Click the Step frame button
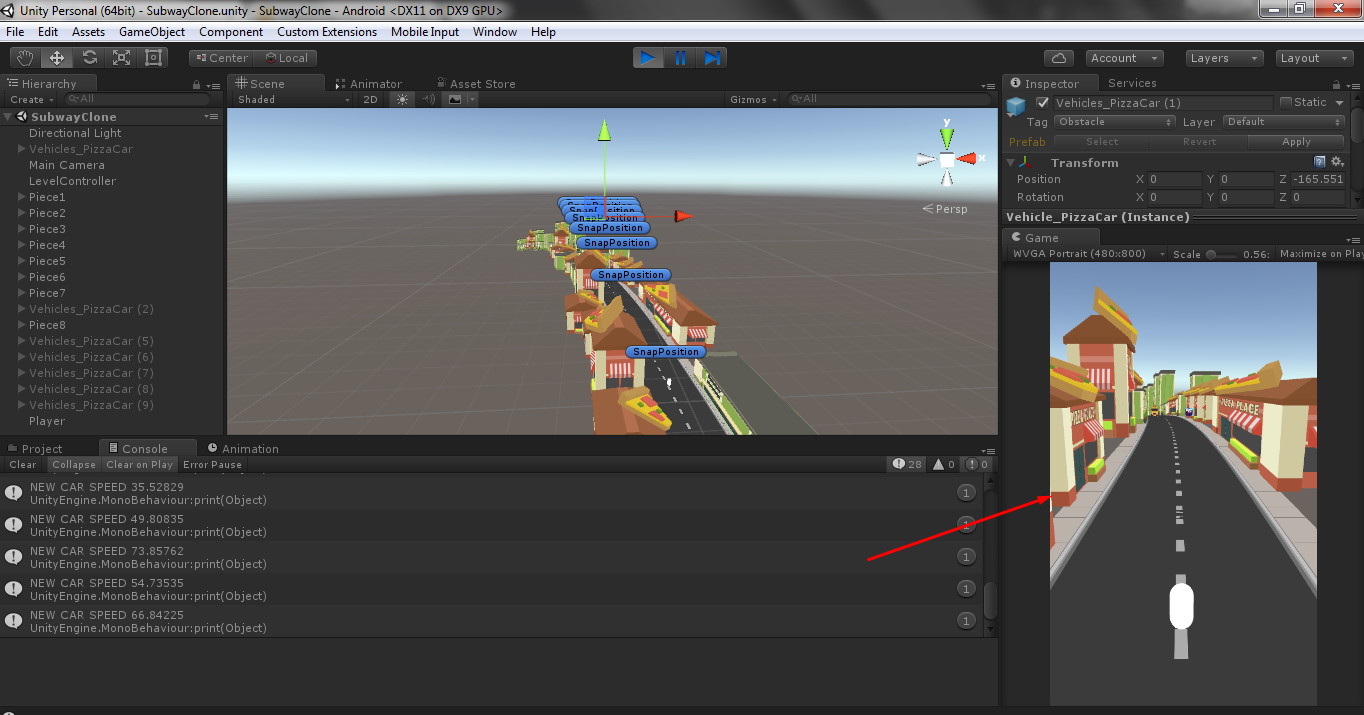The width and height of the screenshot is (1364, 715). (x=712, y=58)
